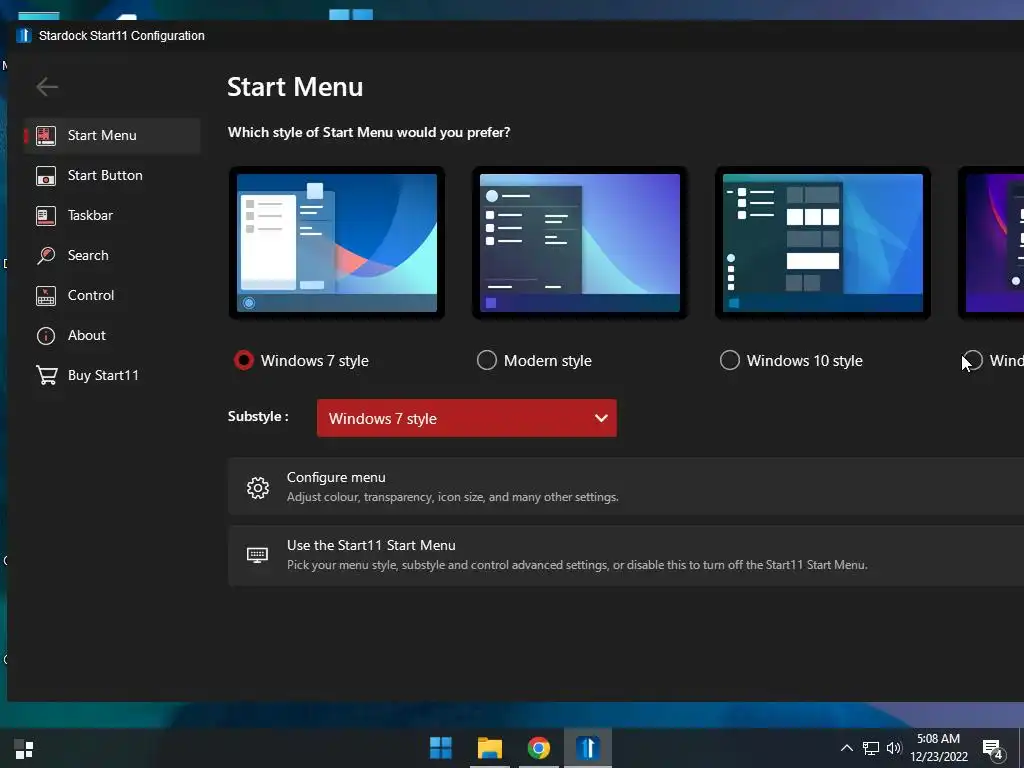1024x768 pixels.
Task: Show hidden system tray icons
Action: coord(846,748)
